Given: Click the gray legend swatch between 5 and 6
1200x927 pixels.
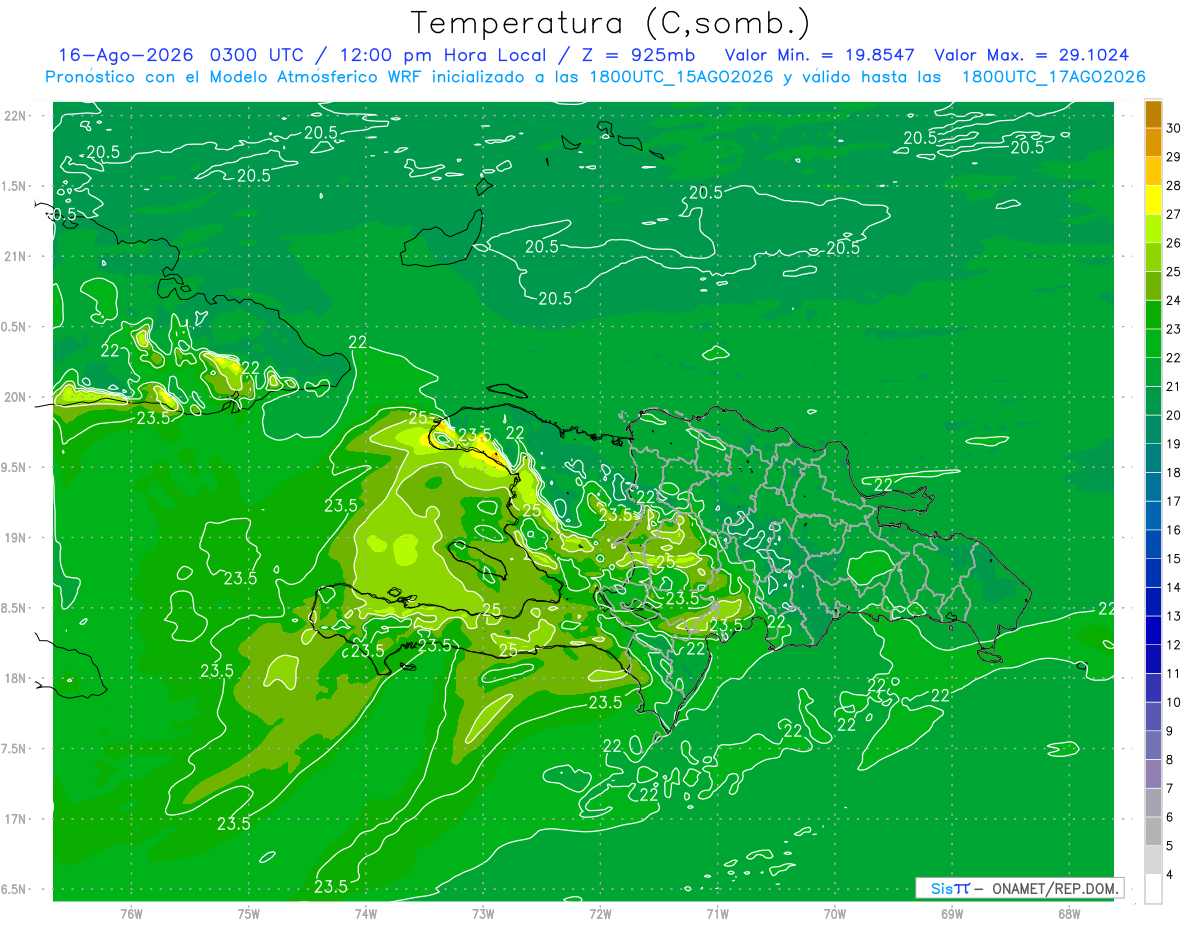Looking at the screenshot, I should pyautogui.click(x=1153, y=831).
